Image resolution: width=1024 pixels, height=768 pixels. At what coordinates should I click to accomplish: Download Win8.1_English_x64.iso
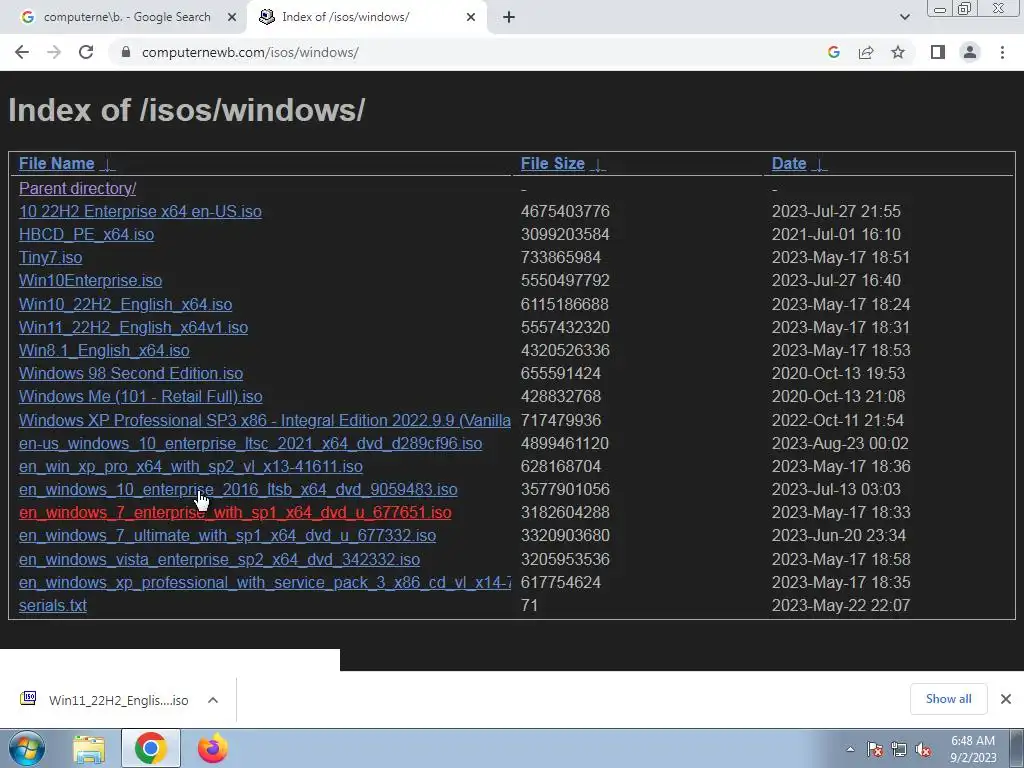[104, 350]
